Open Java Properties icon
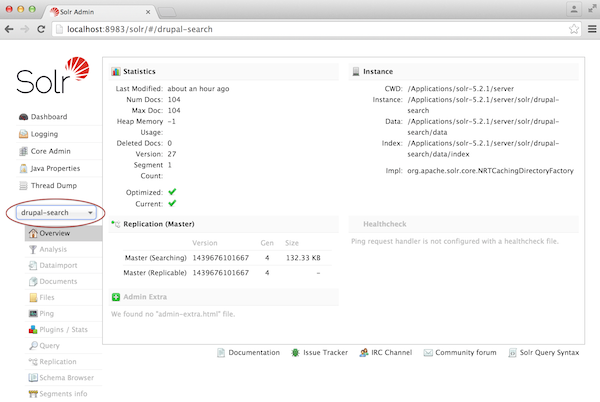 pyautogui.click(x=23, y=168)
